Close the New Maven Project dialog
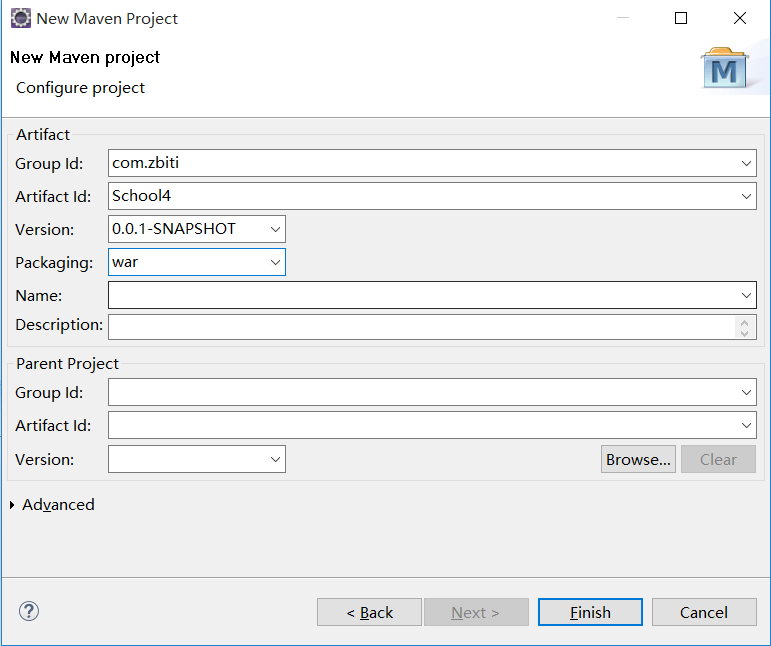 tap(739, 18)
